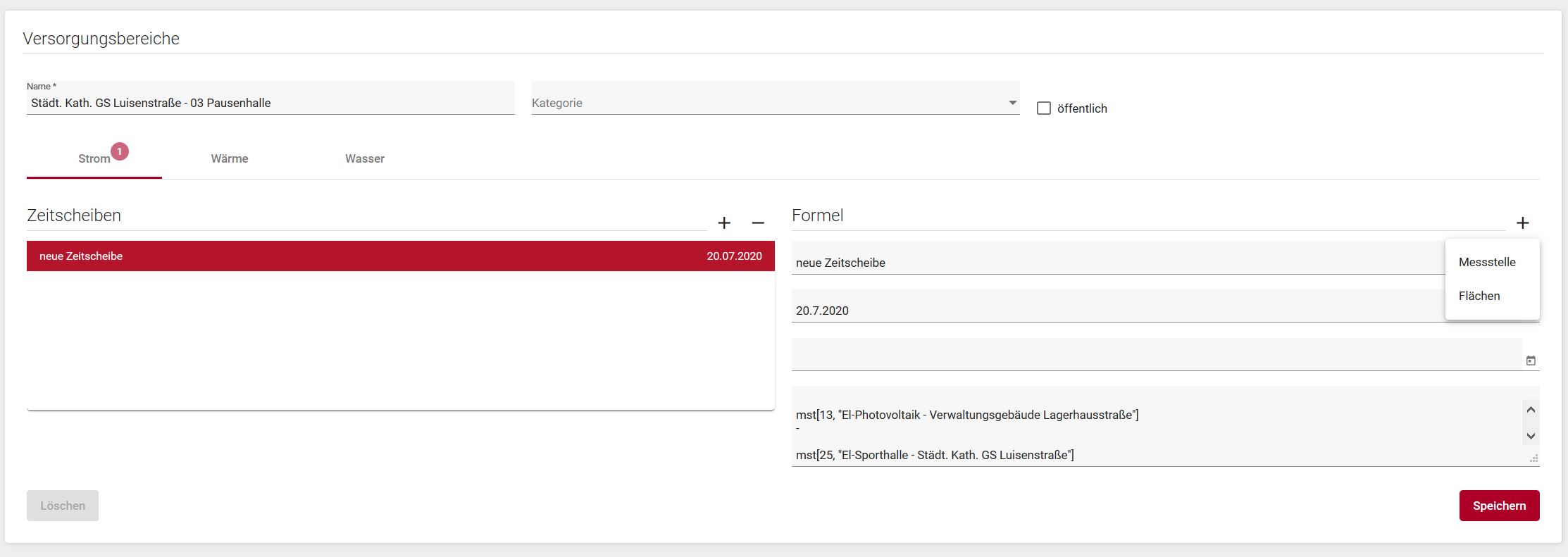Viewport: 1568px width, 557px height.
Task: Go to the Wasser tab
Action: click(x=365, y=158)
